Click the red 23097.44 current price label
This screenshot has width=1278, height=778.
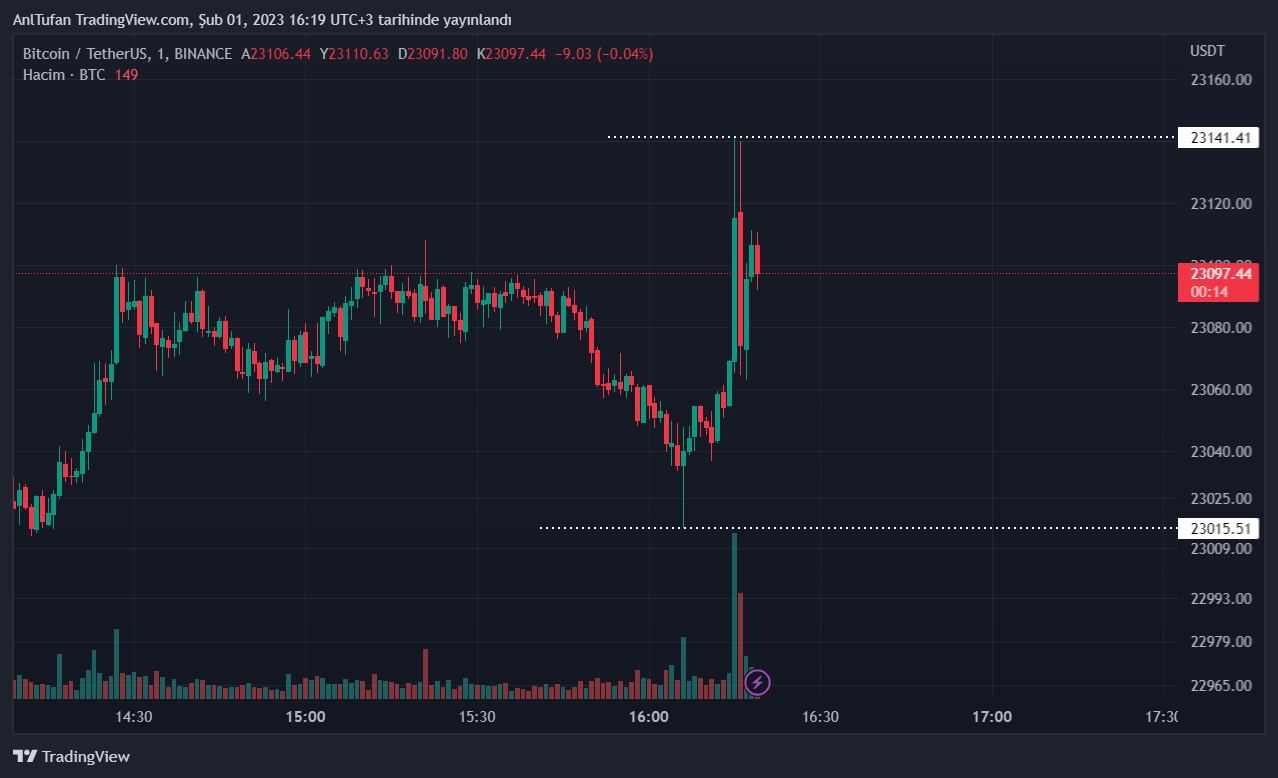click(x=1220, y=273)
